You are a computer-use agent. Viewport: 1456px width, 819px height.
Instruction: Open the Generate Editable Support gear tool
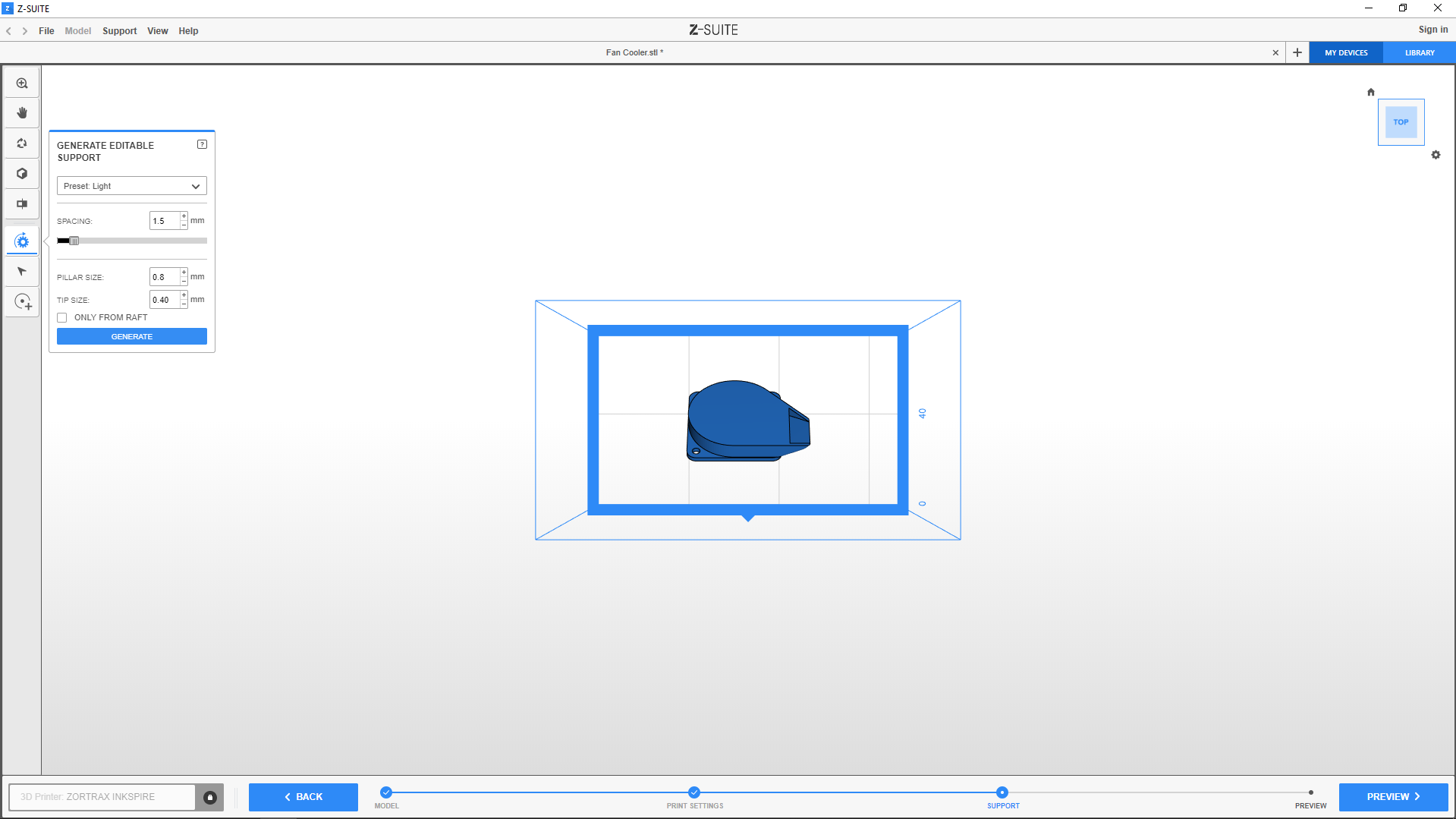22,241
